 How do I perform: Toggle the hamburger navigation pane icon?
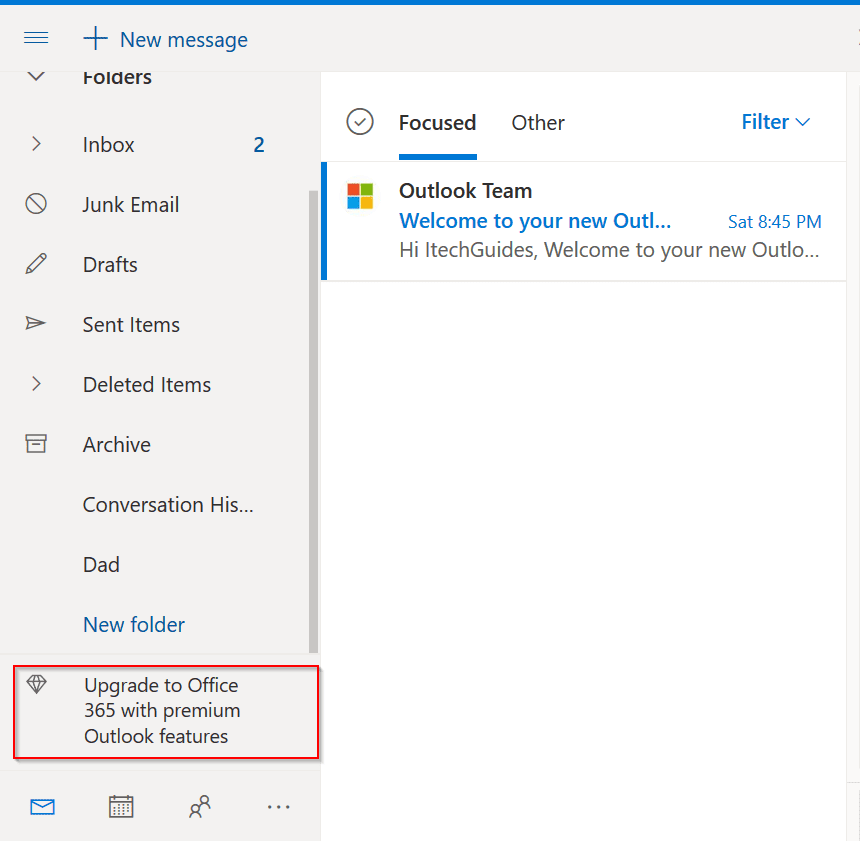(36, 38)
